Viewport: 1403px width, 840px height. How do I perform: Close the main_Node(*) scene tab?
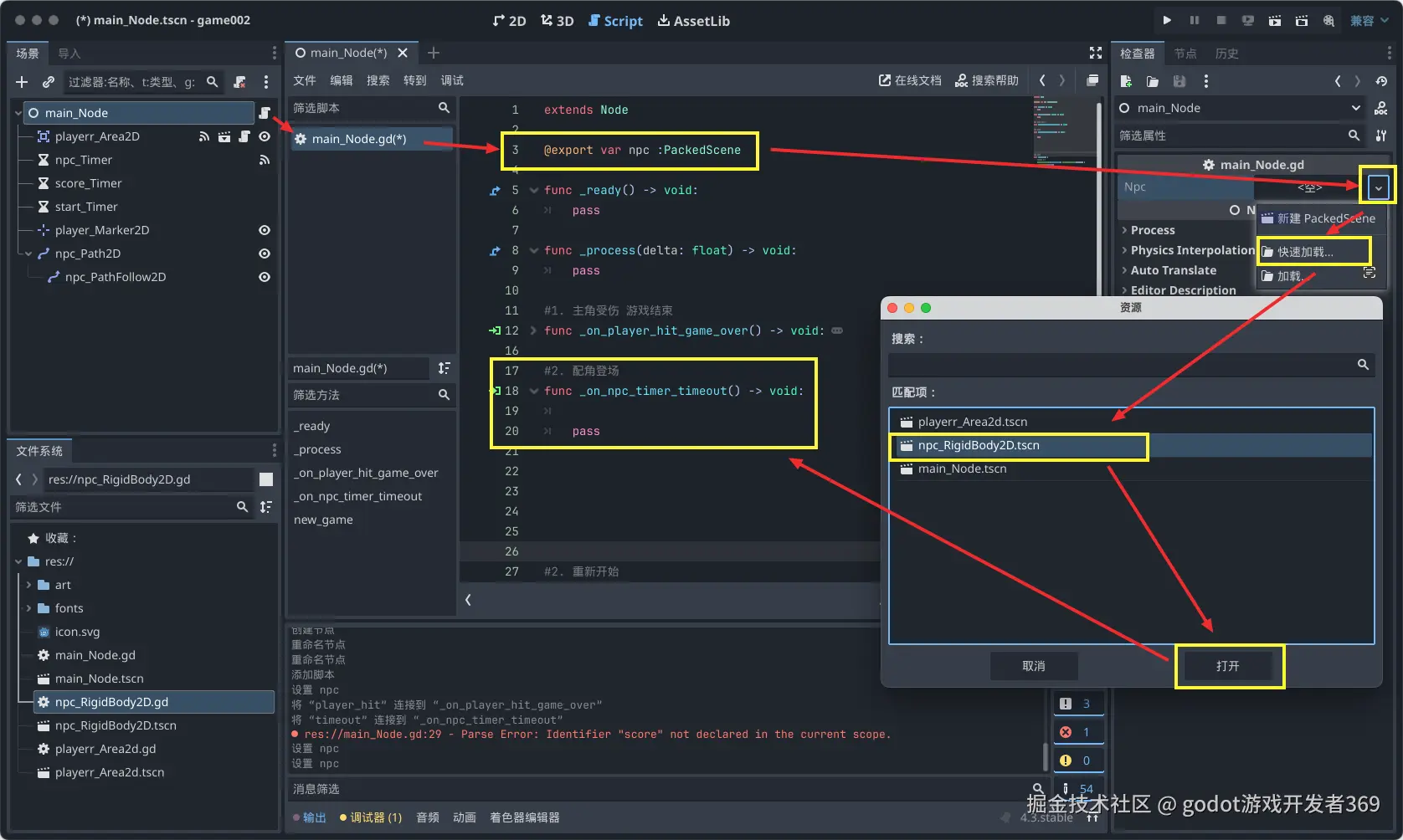point(403,53)
